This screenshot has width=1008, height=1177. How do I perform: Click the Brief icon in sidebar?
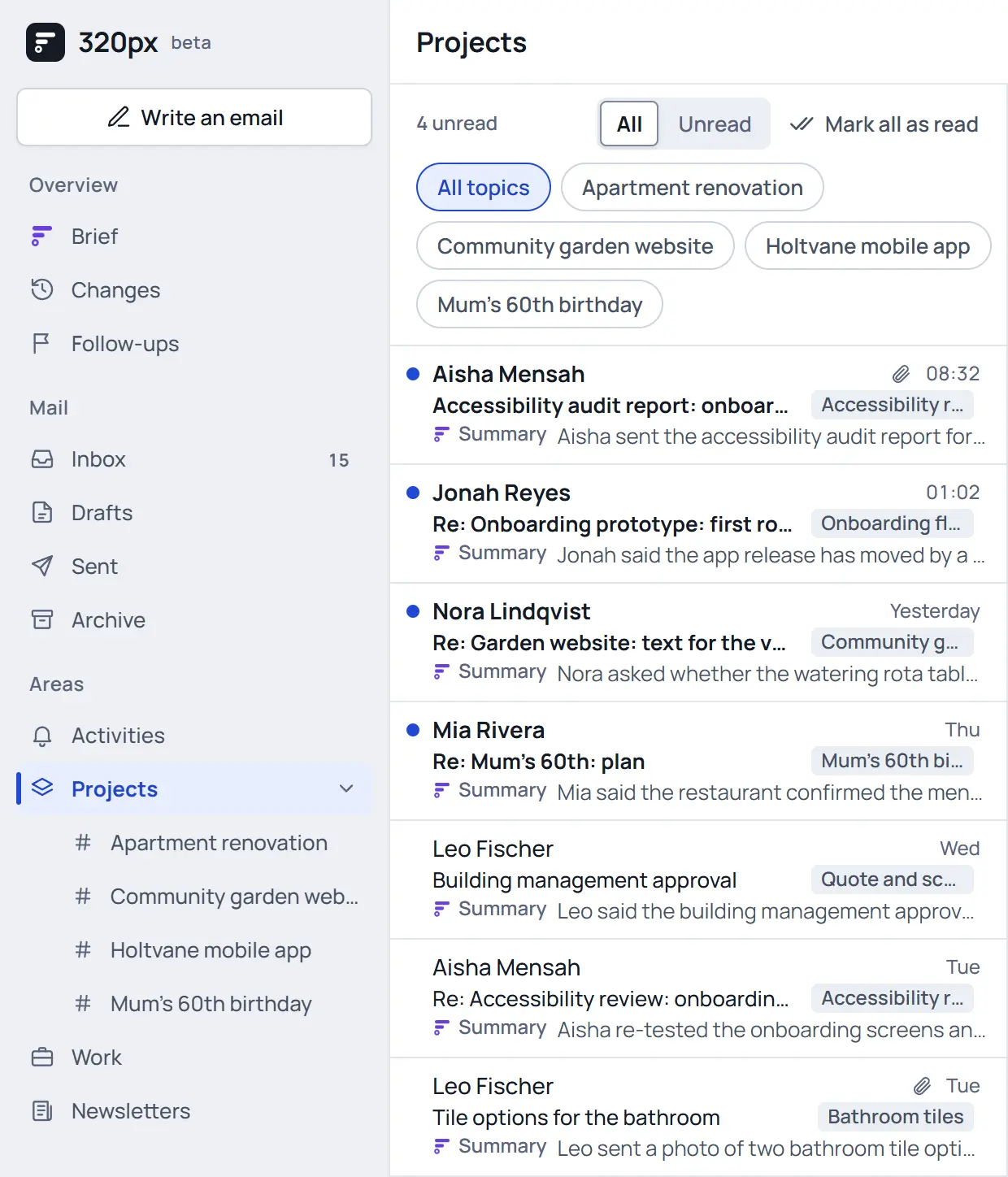(x=41, y=236)
